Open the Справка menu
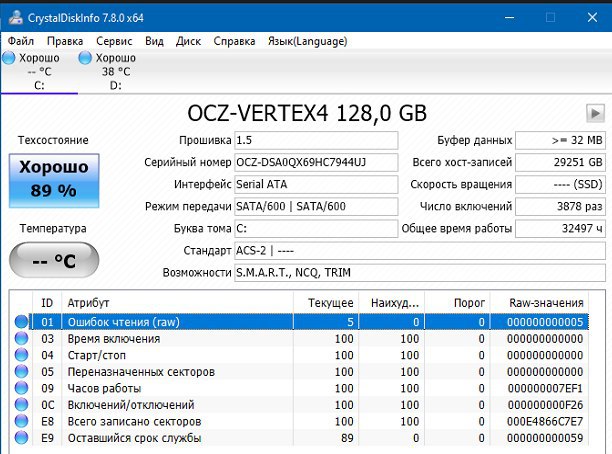Image resolution: width=612 pixels, height=454 pixels. tap(234, 41)
